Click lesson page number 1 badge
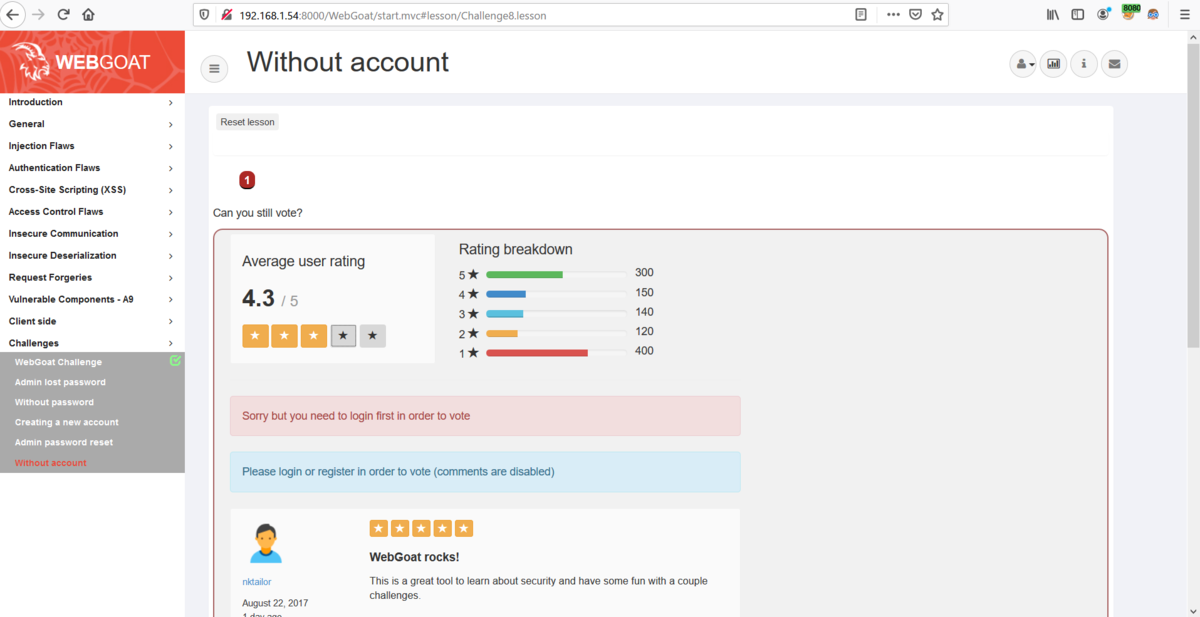This screenshot has width=1200, height=617. tap(247, 180)
